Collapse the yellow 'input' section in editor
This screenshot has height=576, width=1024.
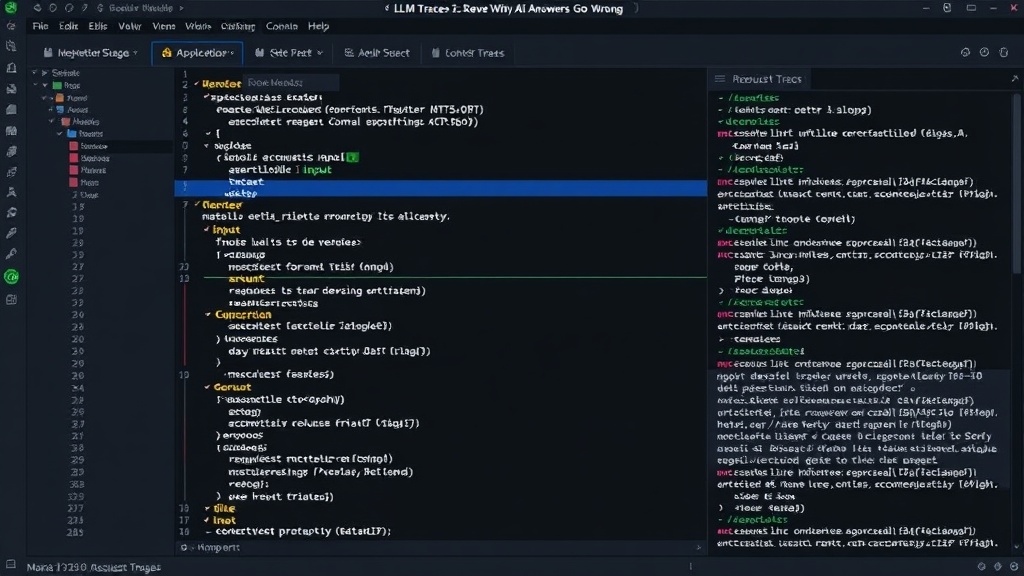point(206,230)
